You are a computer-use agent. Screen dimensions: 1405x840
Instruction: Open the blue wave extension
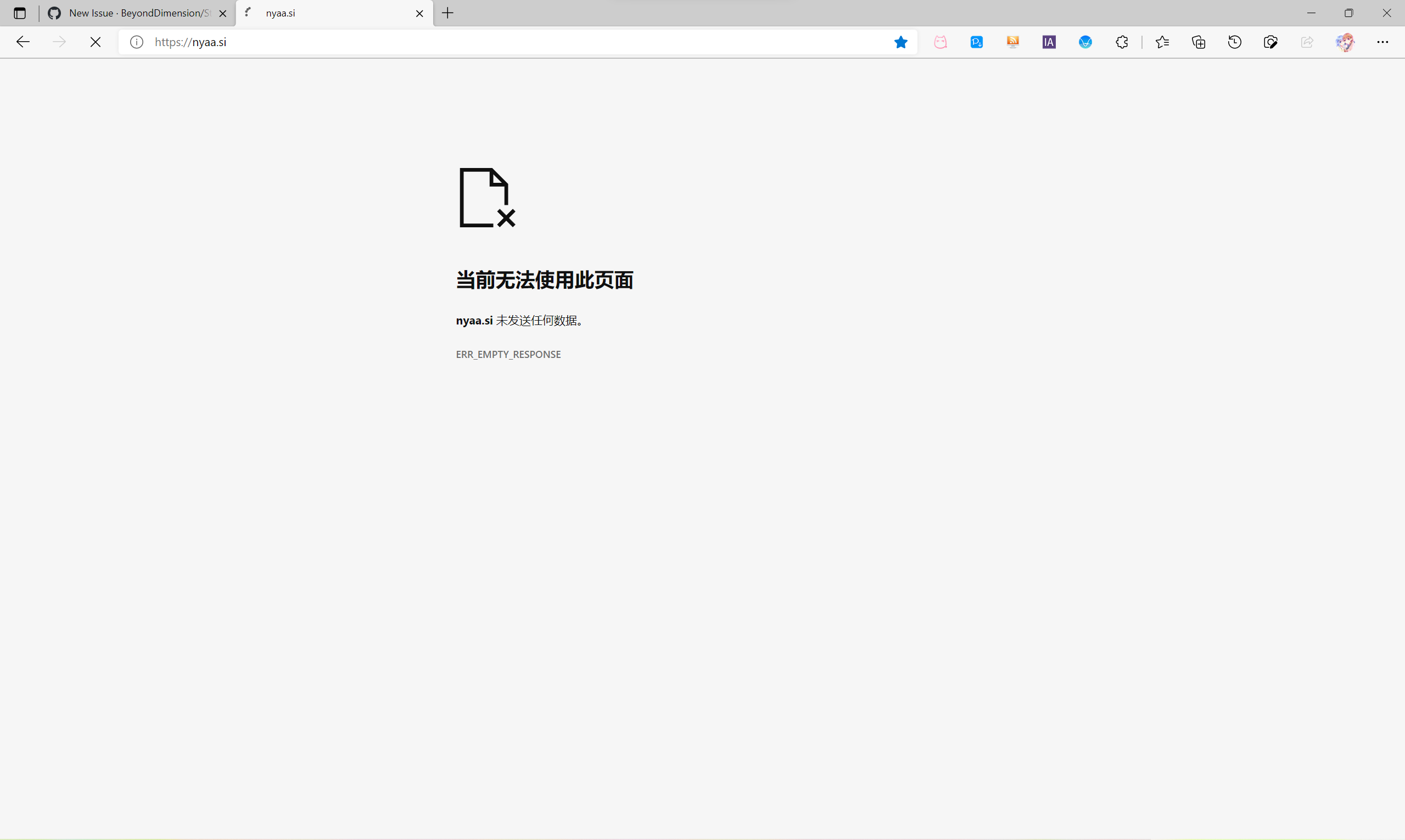tap(1086, 42)
